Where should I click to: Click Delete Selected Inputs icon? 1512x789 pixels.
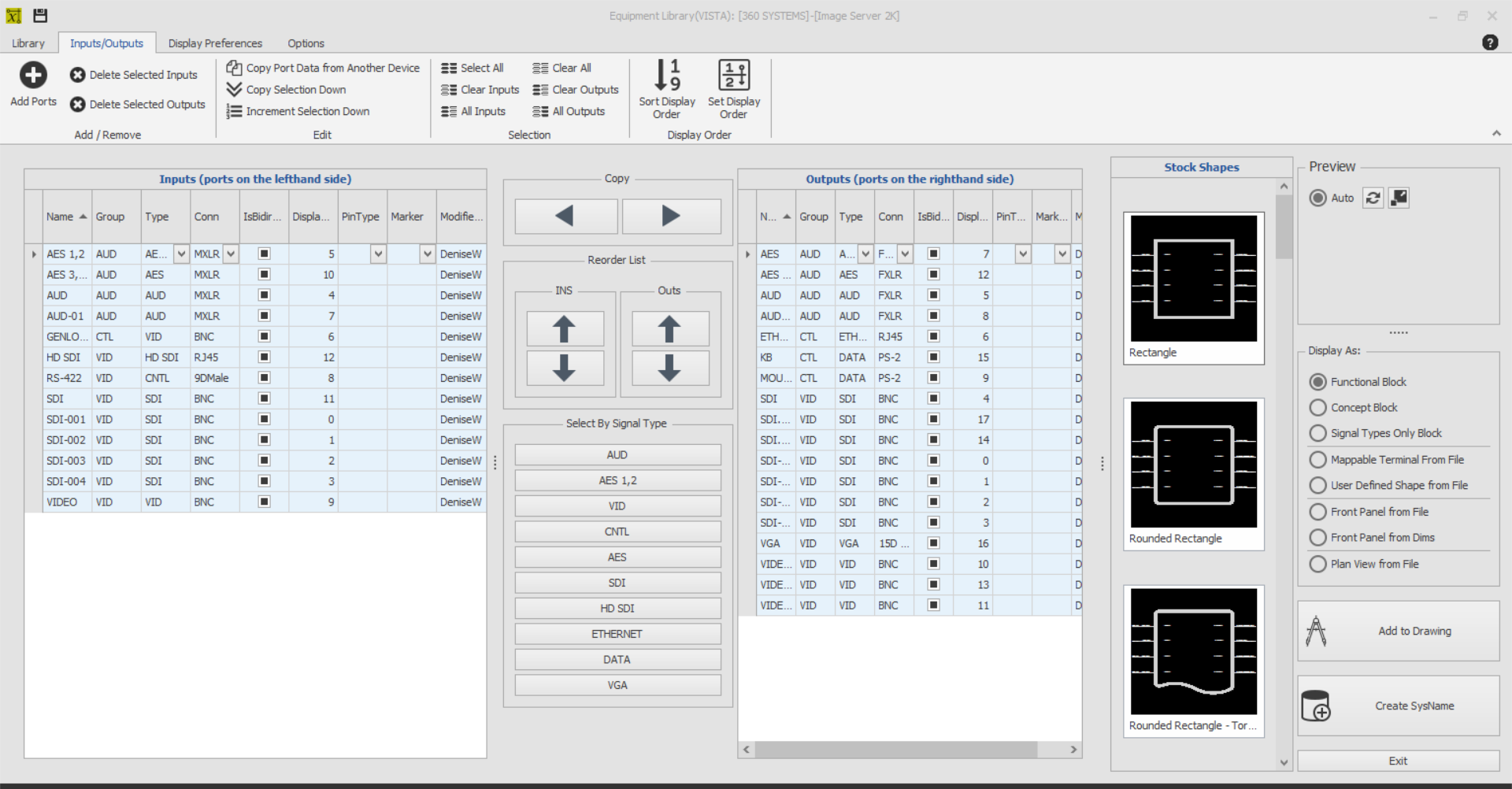[x=77, y=75]
